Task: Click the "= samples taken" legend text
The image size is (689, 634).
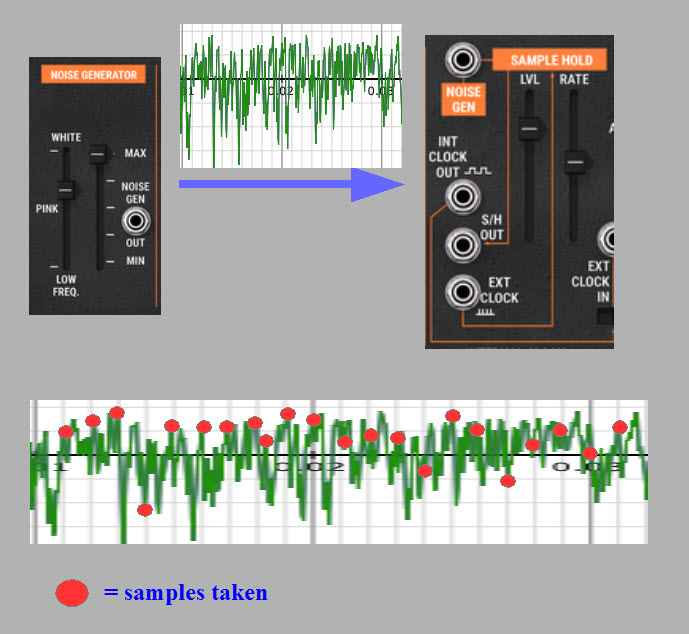Action: [185, 593]
